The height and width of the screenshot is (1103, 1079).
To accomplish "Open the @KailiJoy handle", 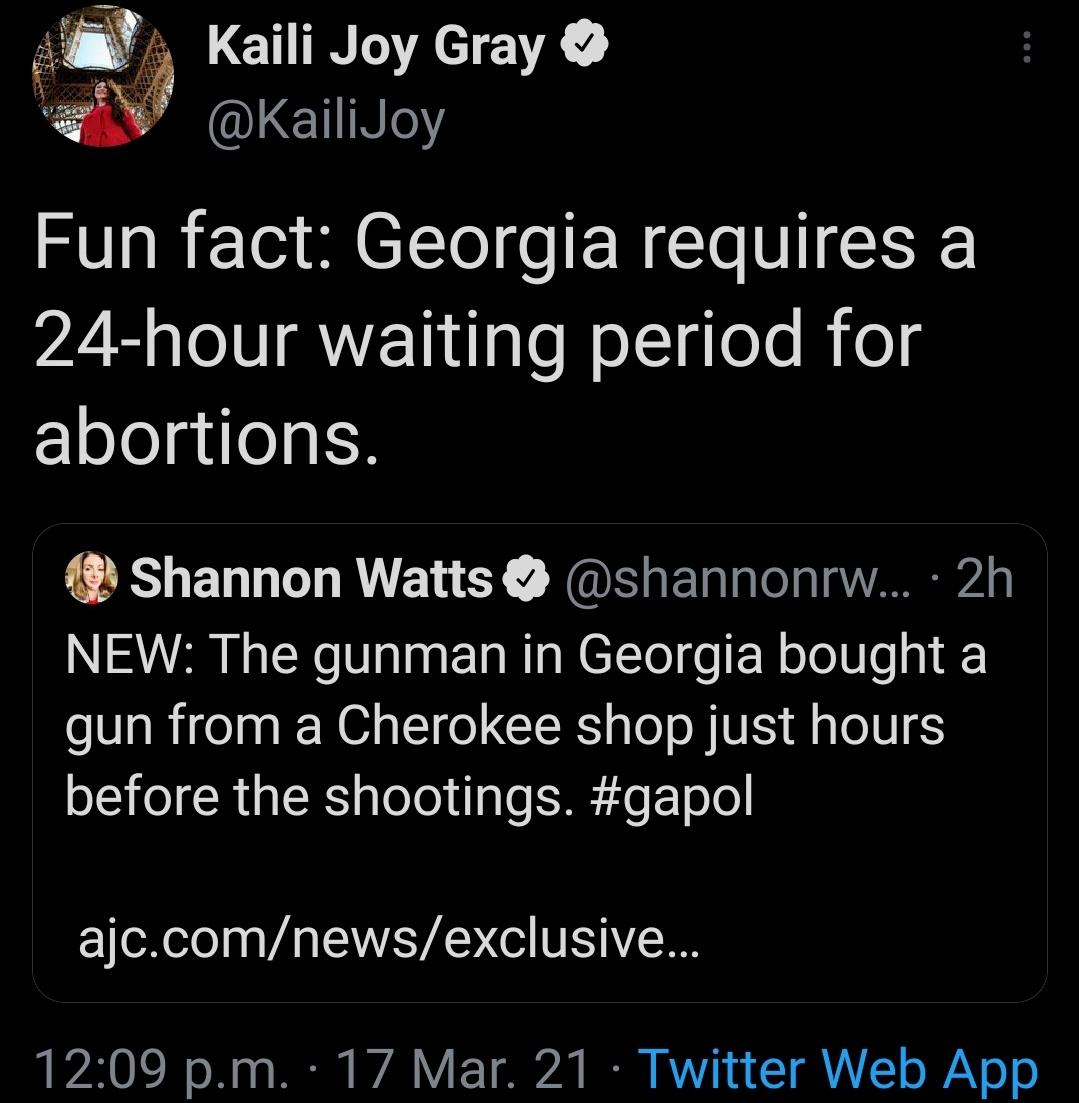I will [x=325, y=121].
